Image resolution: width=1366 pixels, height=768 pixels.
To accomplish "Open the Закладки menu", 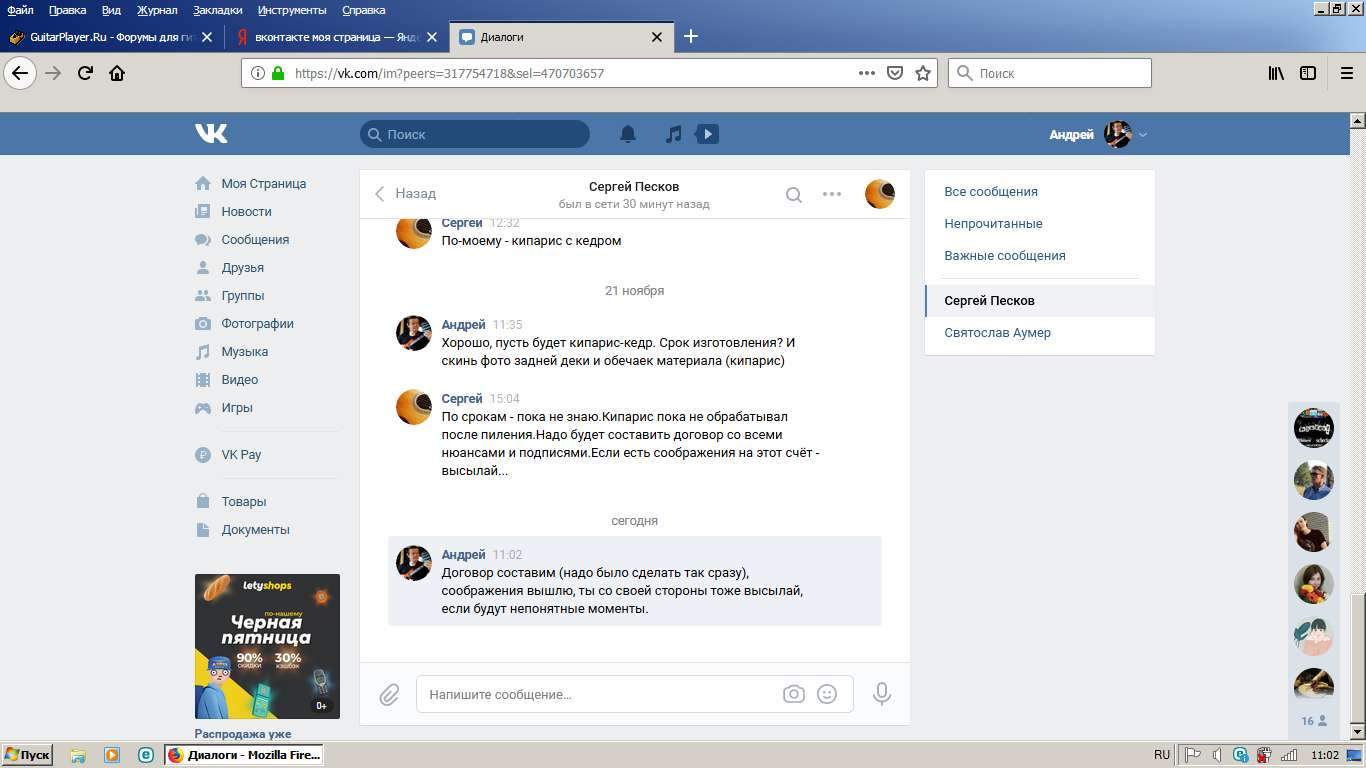I will tap(217, 10).
